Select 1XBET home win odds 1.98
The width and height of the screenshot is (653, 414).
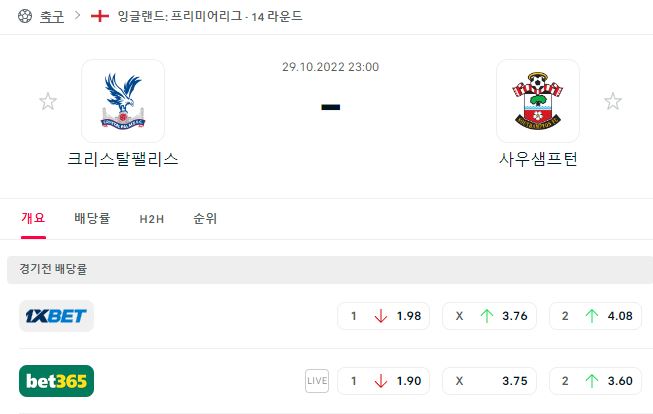[383, 316]
